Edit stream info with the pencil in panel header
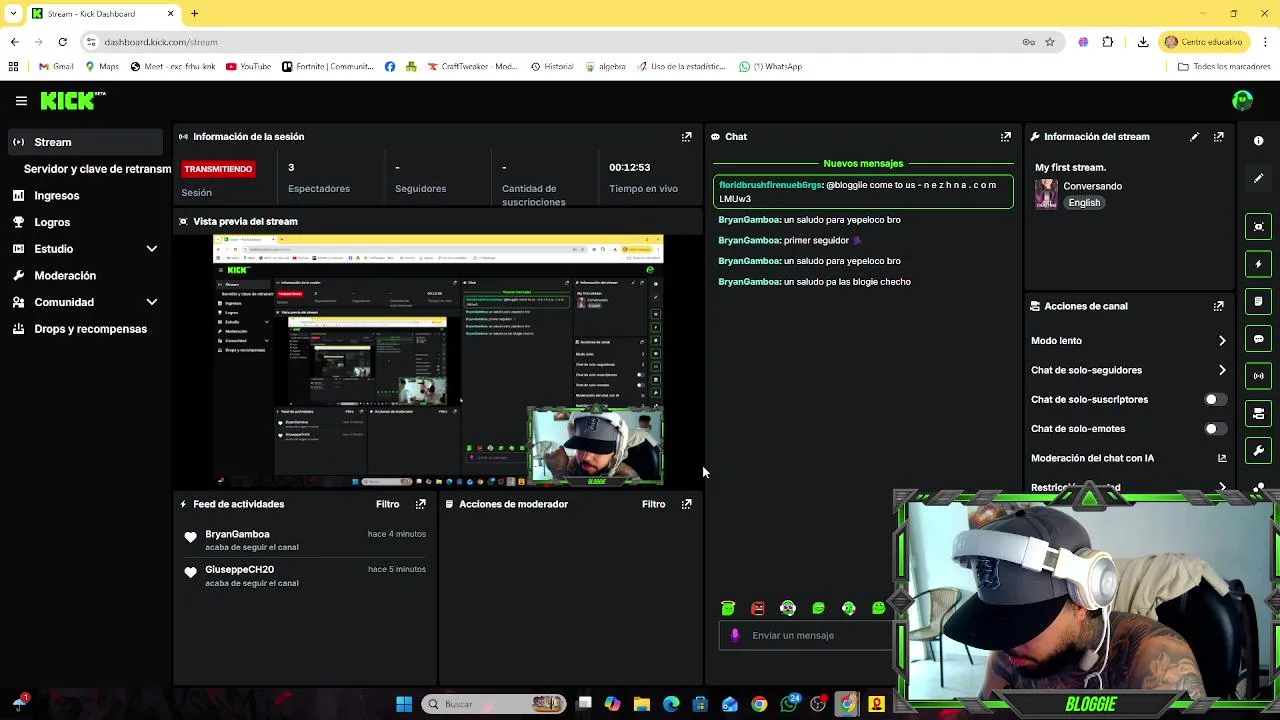The height and width of the screenshot is (720, 1280). click(1194, 137)
